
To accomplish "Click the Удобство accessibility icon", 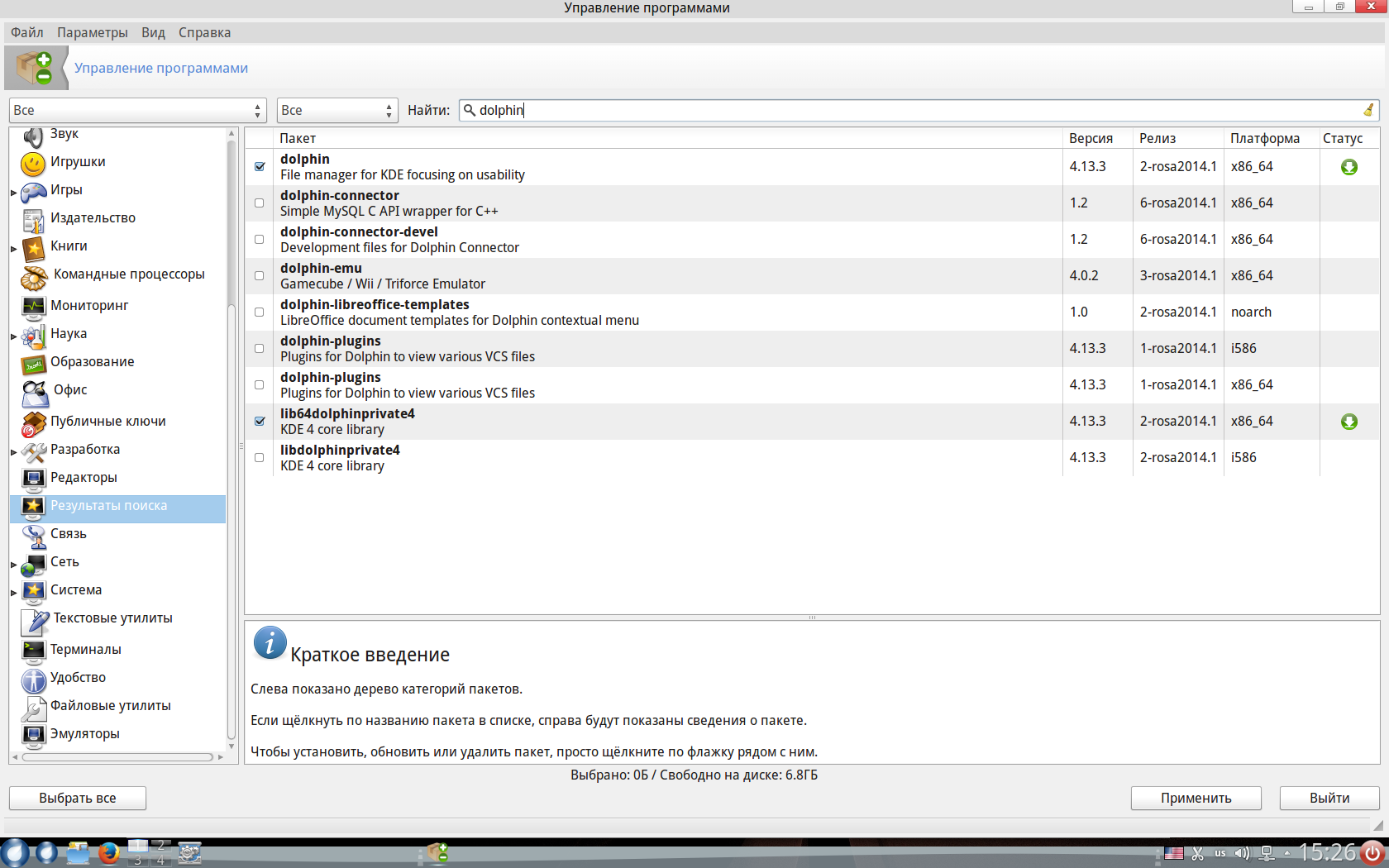I will pyautogui.click(x=33, y=680).
